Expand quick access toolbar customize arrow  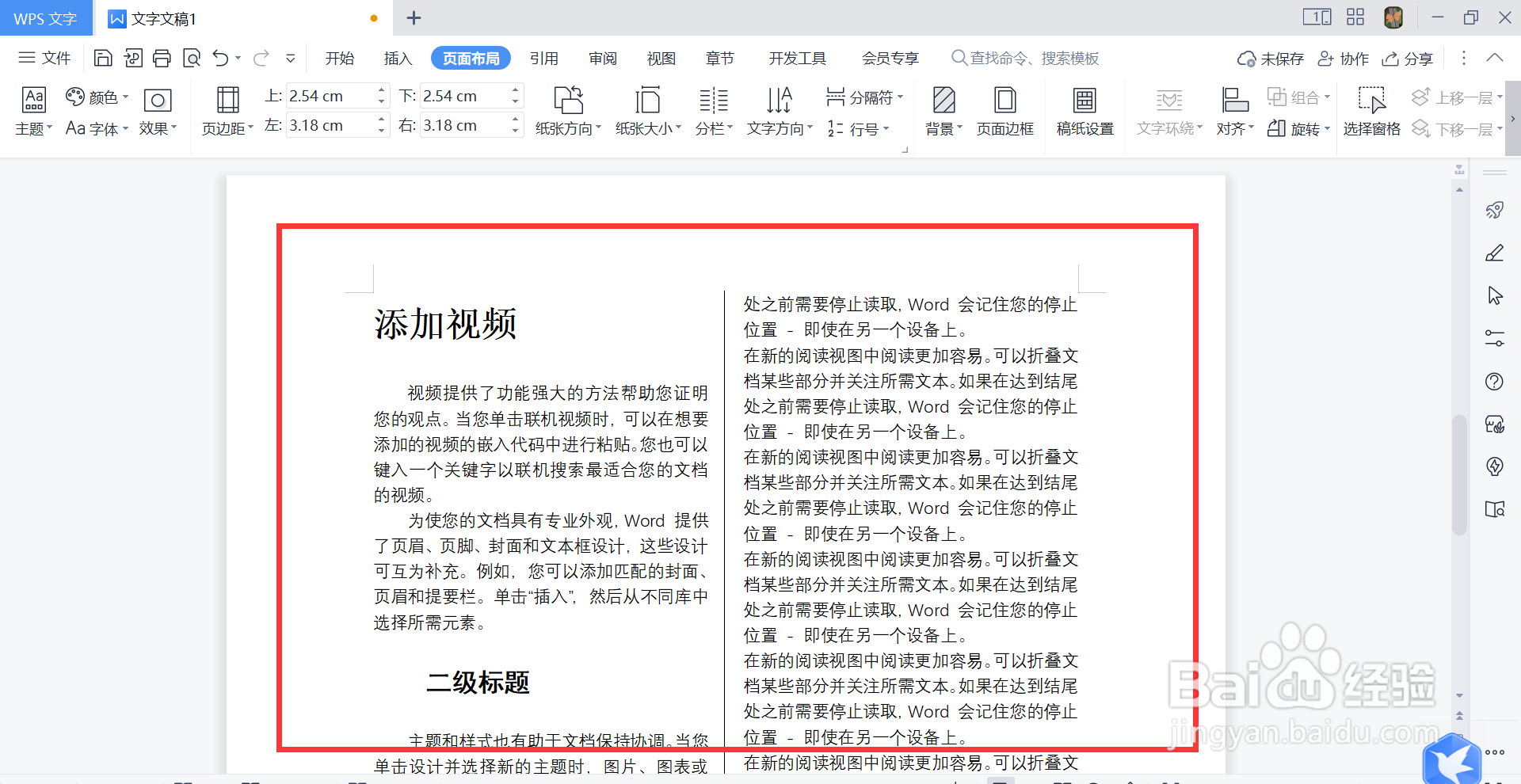tap(291, 58)
